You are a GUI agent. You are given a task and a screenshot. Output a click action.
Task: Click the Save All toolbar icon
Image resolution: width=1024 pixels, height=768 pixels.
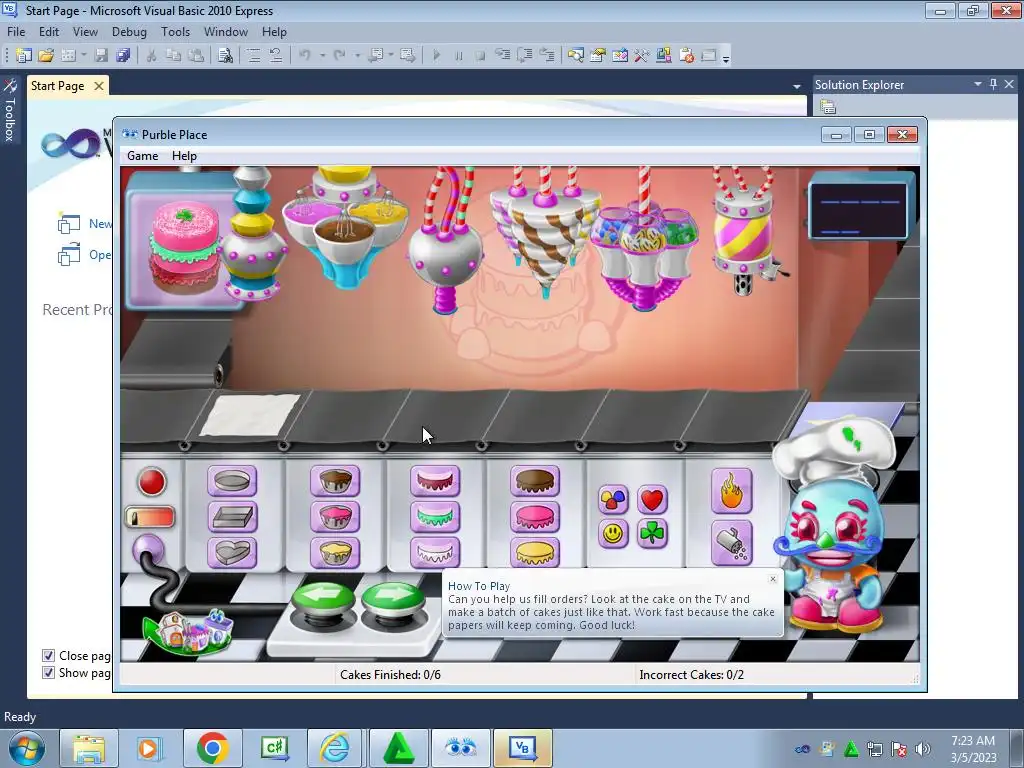click(123, 56)
